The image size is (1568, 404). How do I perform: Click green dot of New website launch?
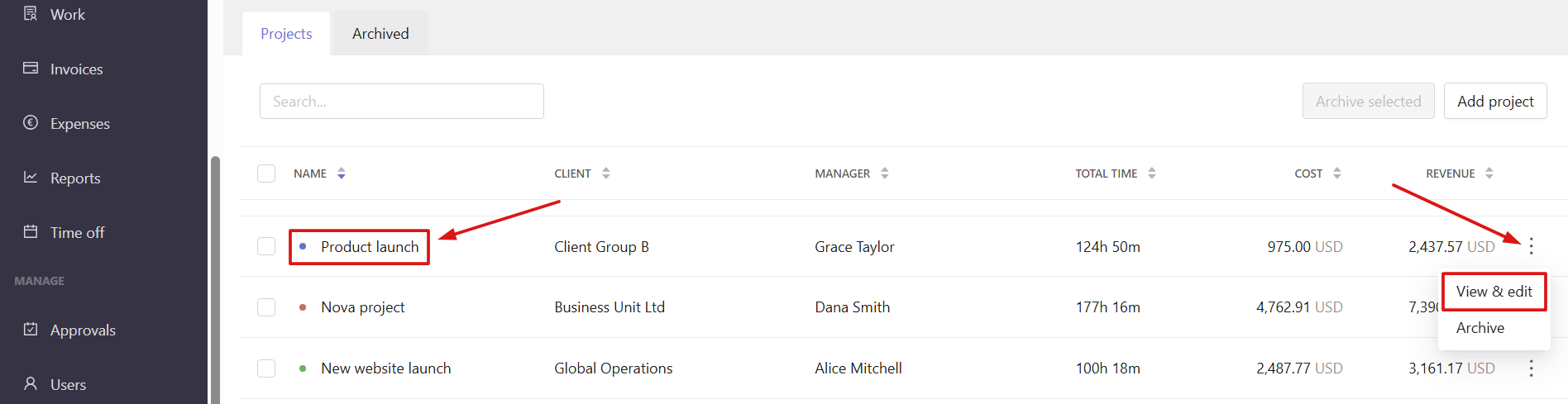pyautogui.click(x=303, y=368)
